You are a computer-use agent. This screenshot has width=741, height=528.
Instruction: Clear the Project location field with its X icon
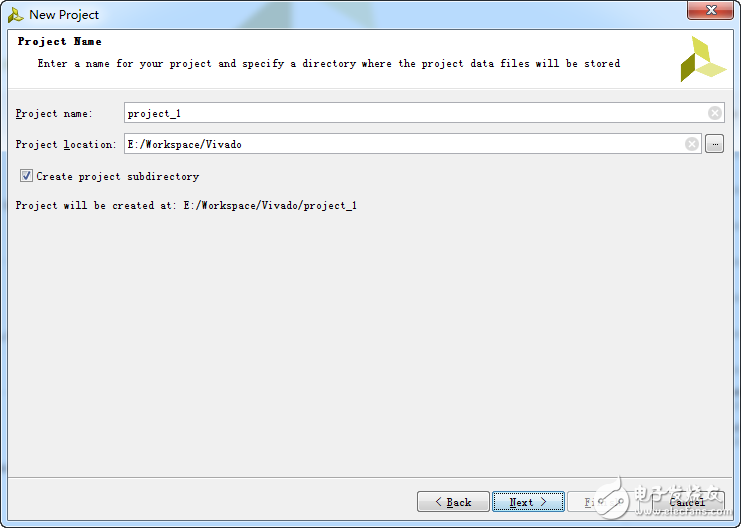tap(692, 144)
